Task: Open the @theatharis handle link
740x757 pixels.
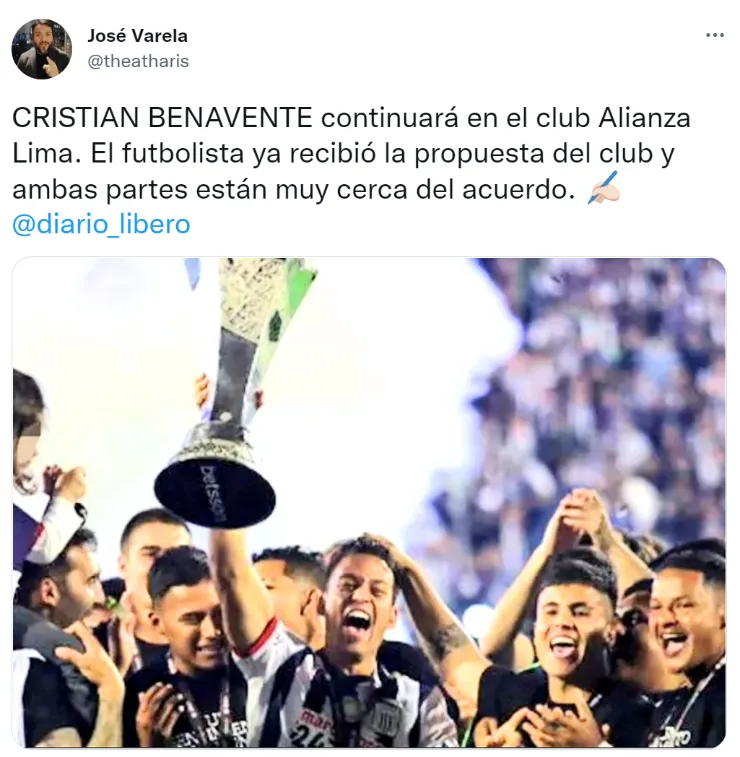Action: (x=138, y=61)
